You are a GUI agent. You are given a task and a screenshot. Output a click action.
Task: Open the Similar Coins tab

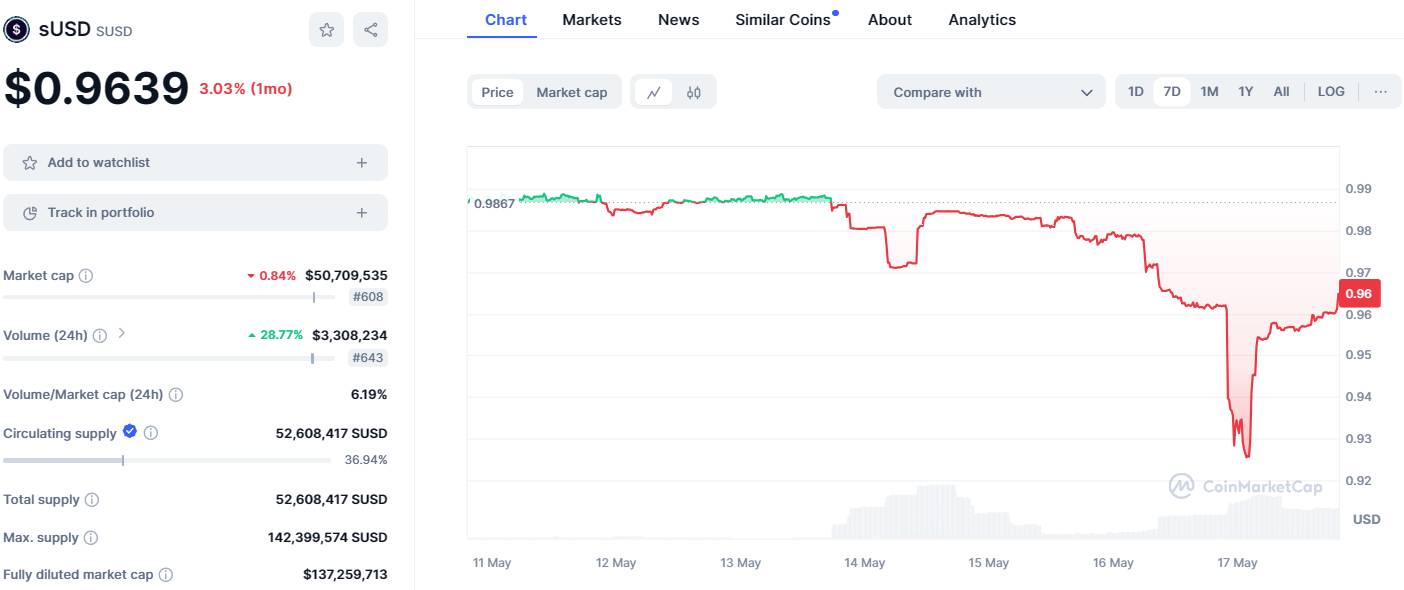tap(784, 19)
